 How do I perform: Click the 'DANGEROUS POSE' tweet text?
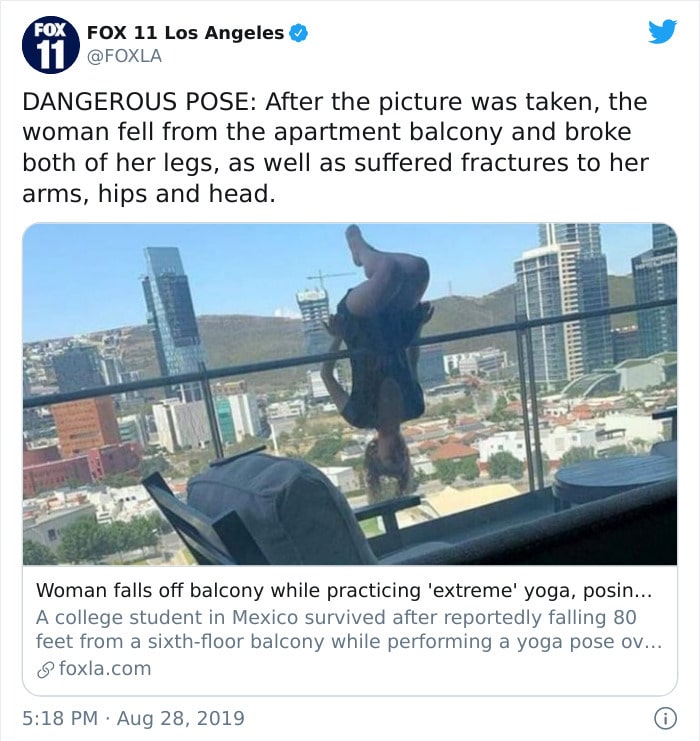tap(335, 147)
